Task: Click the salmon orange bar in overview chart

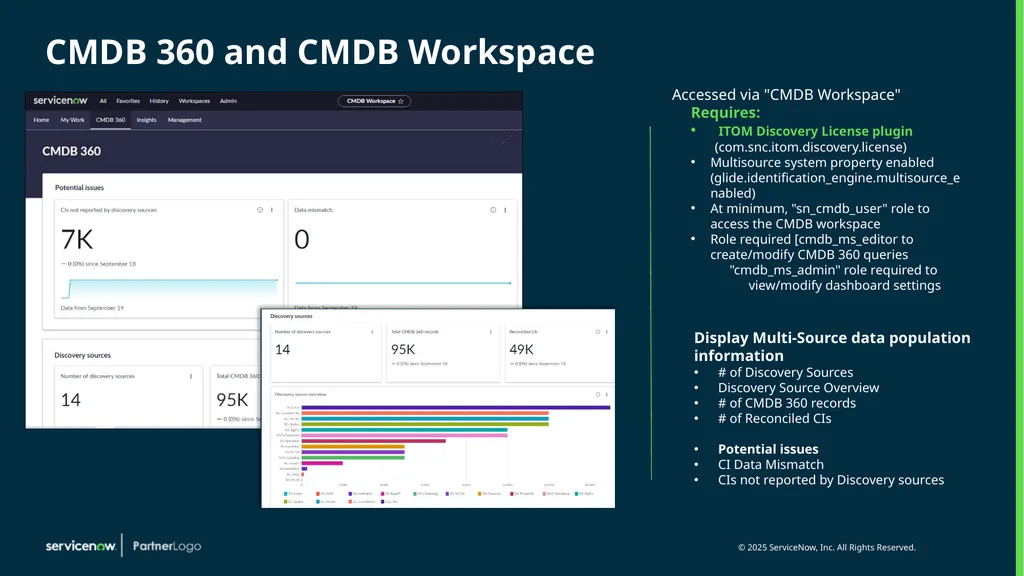Action: point(425,413)
